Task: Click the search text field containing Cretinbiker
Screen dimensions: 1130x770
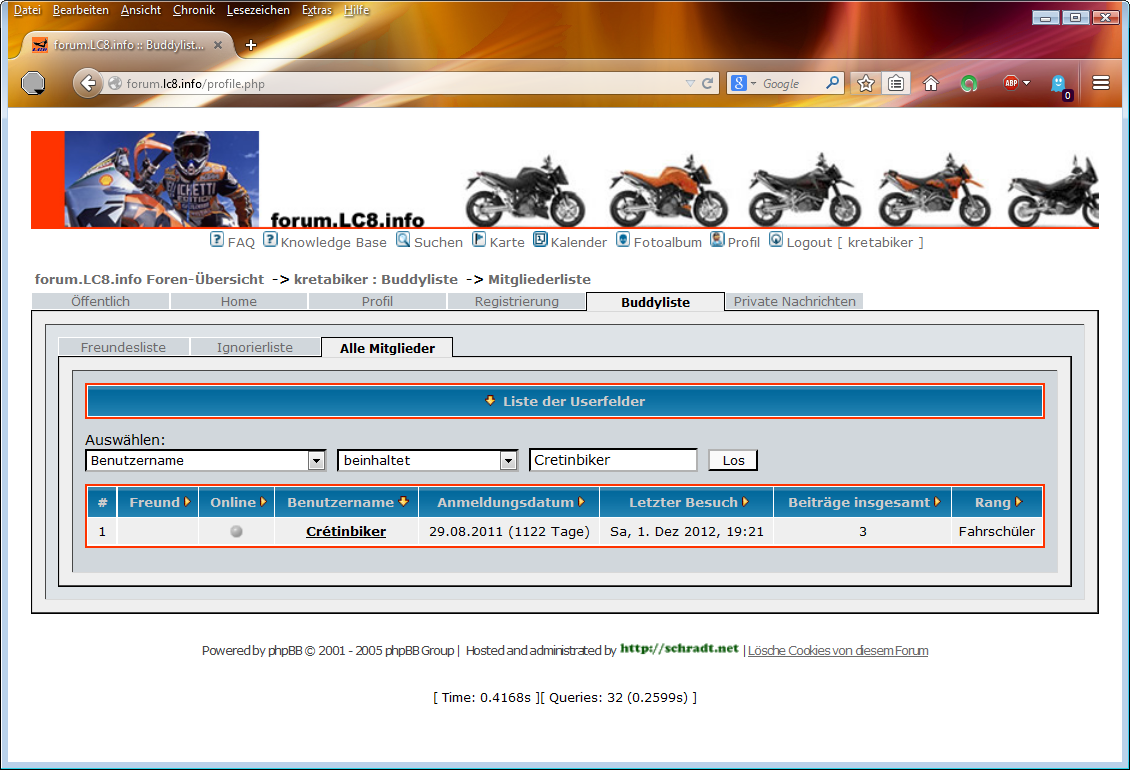Action: point(612,461)
